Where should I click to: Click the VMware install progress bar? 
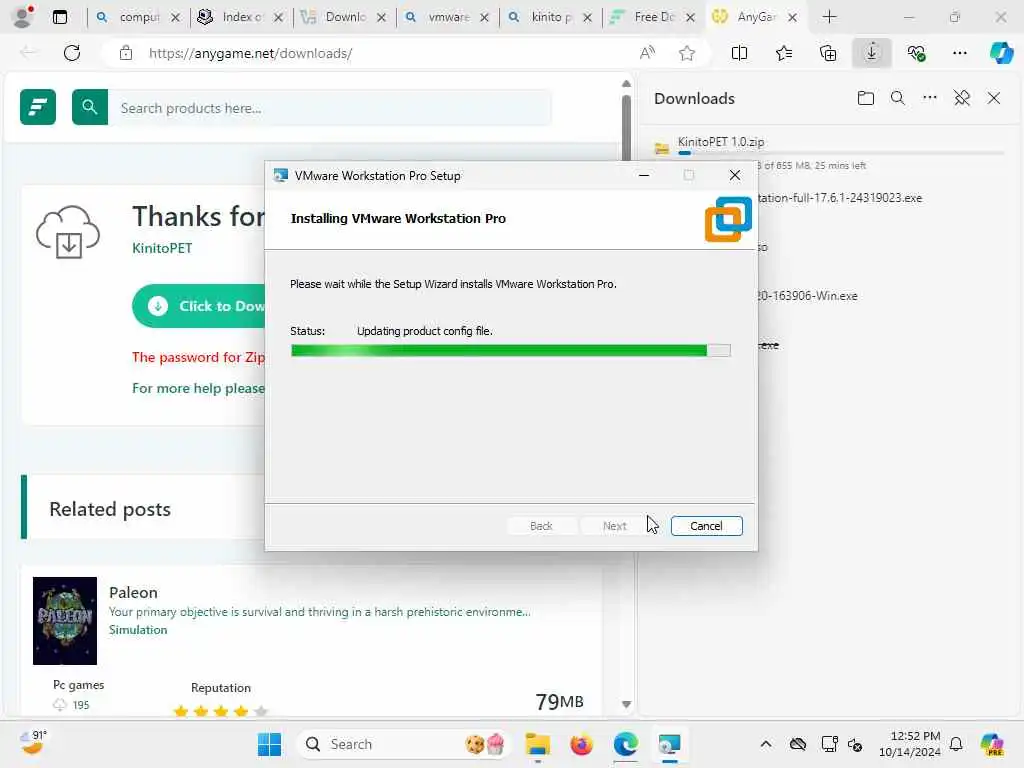coord(511,351)
